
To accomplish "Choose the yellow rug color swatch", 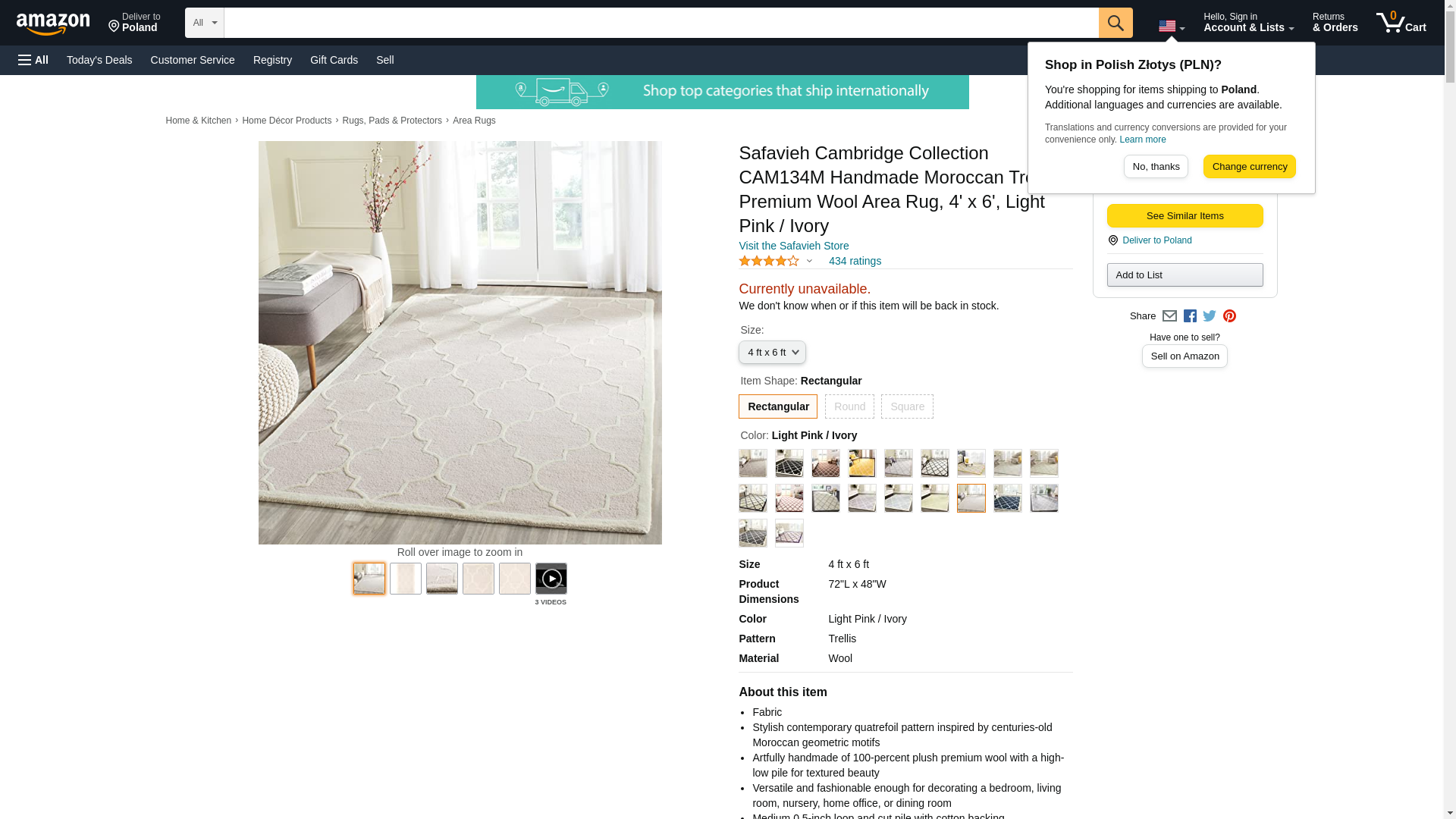I will coord(862,463).
